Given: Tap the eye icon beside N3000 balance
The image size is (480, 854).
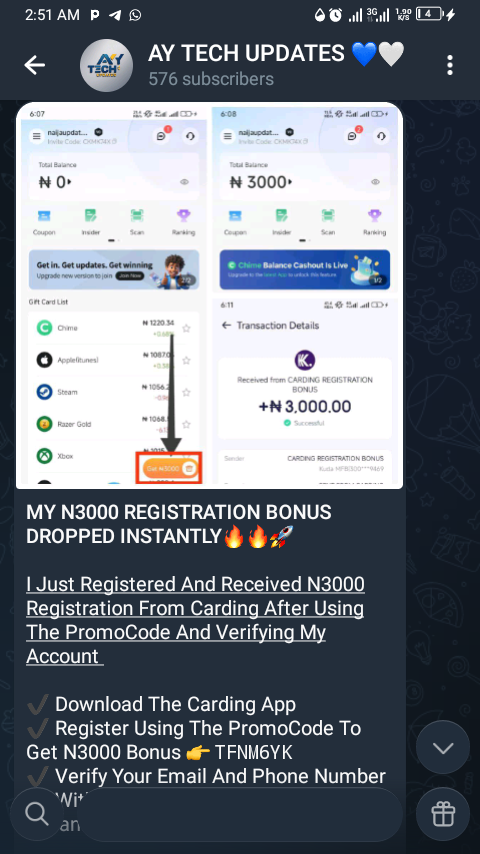Looking at the screenshot, I should tap(375, 182).
